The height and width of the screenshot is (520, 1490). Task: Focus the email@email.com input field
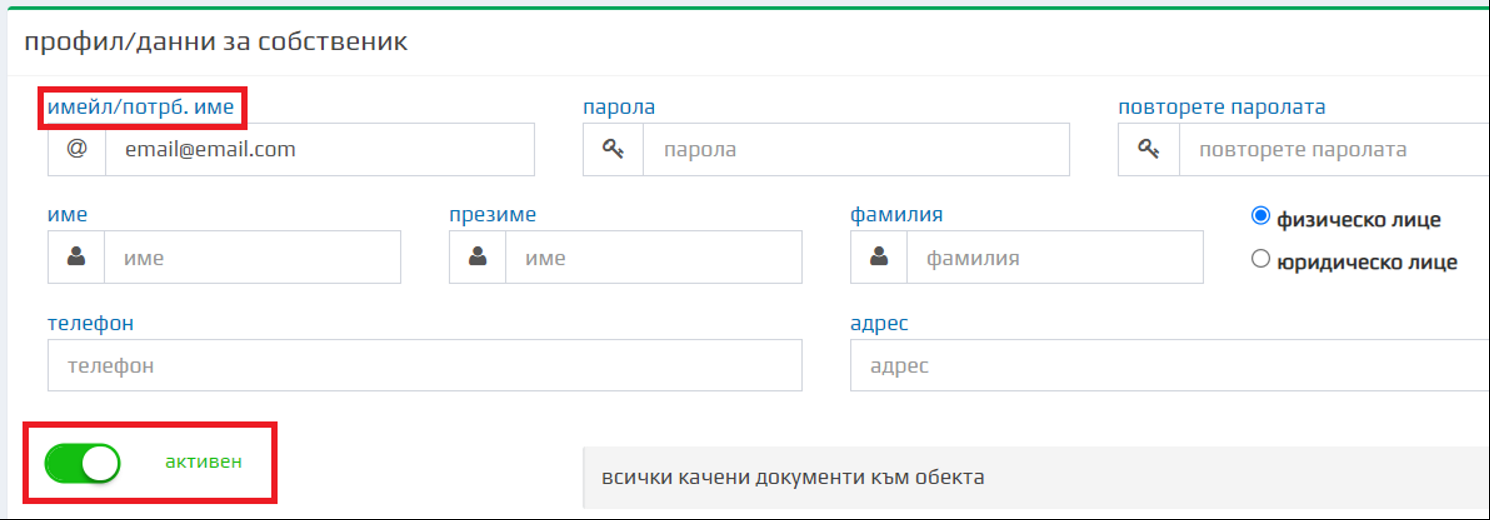(319, 150)
